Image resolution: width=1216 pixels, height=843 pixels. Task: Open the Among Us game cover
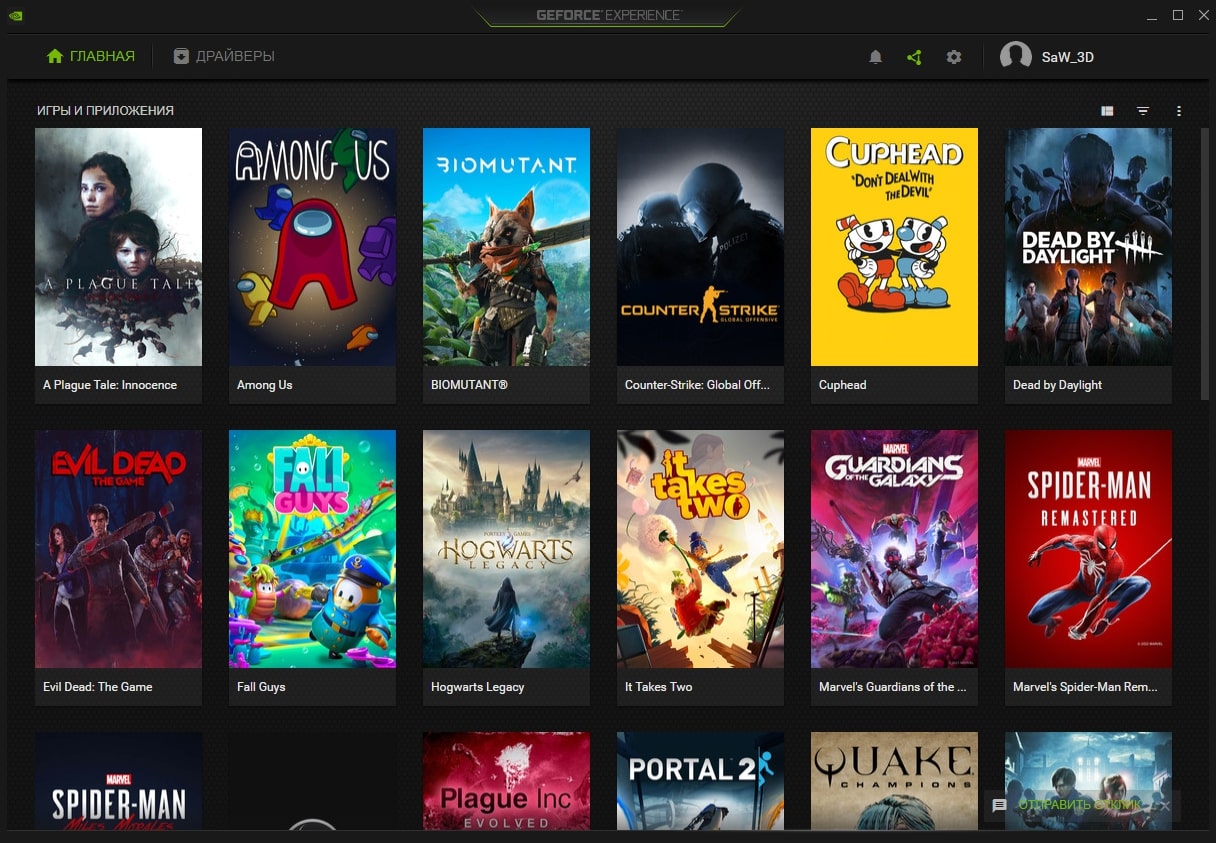pos(312,247)
